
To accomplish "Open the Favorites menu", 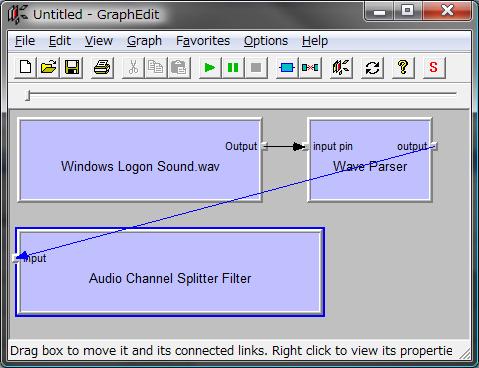I will [203, 41].
